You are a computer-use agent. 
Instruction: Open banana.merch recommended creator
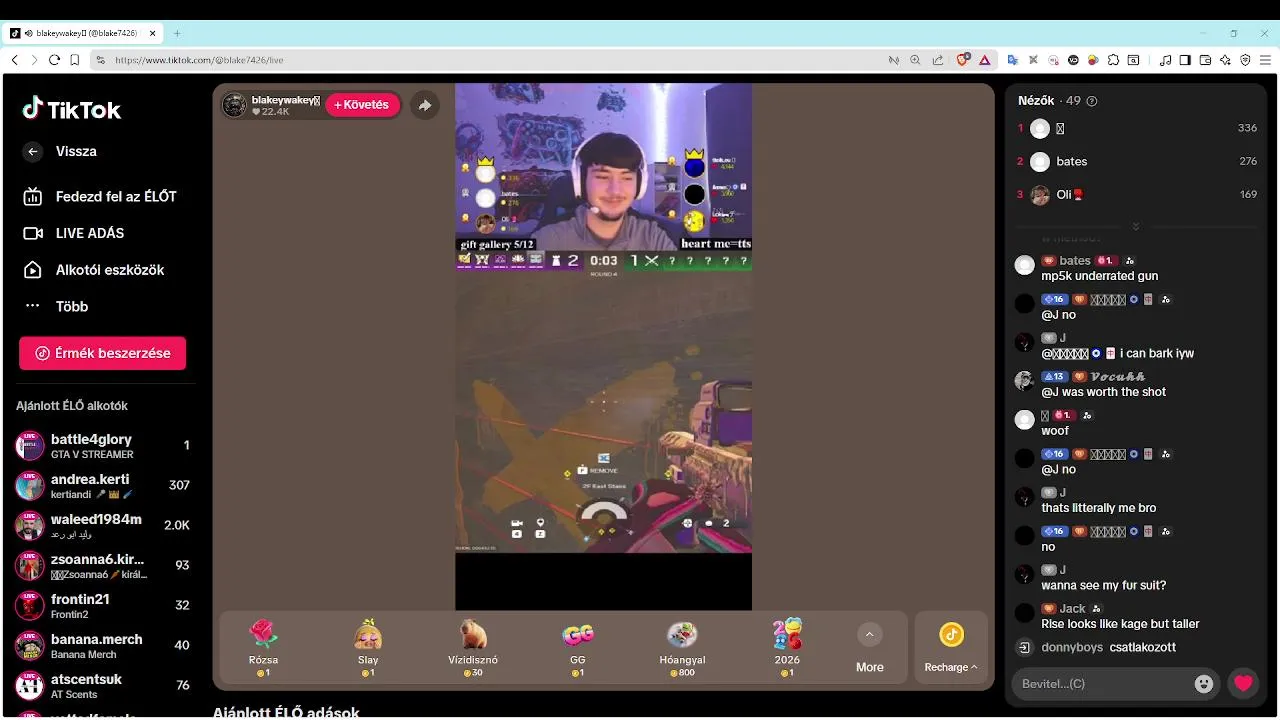tap(102, 646)
